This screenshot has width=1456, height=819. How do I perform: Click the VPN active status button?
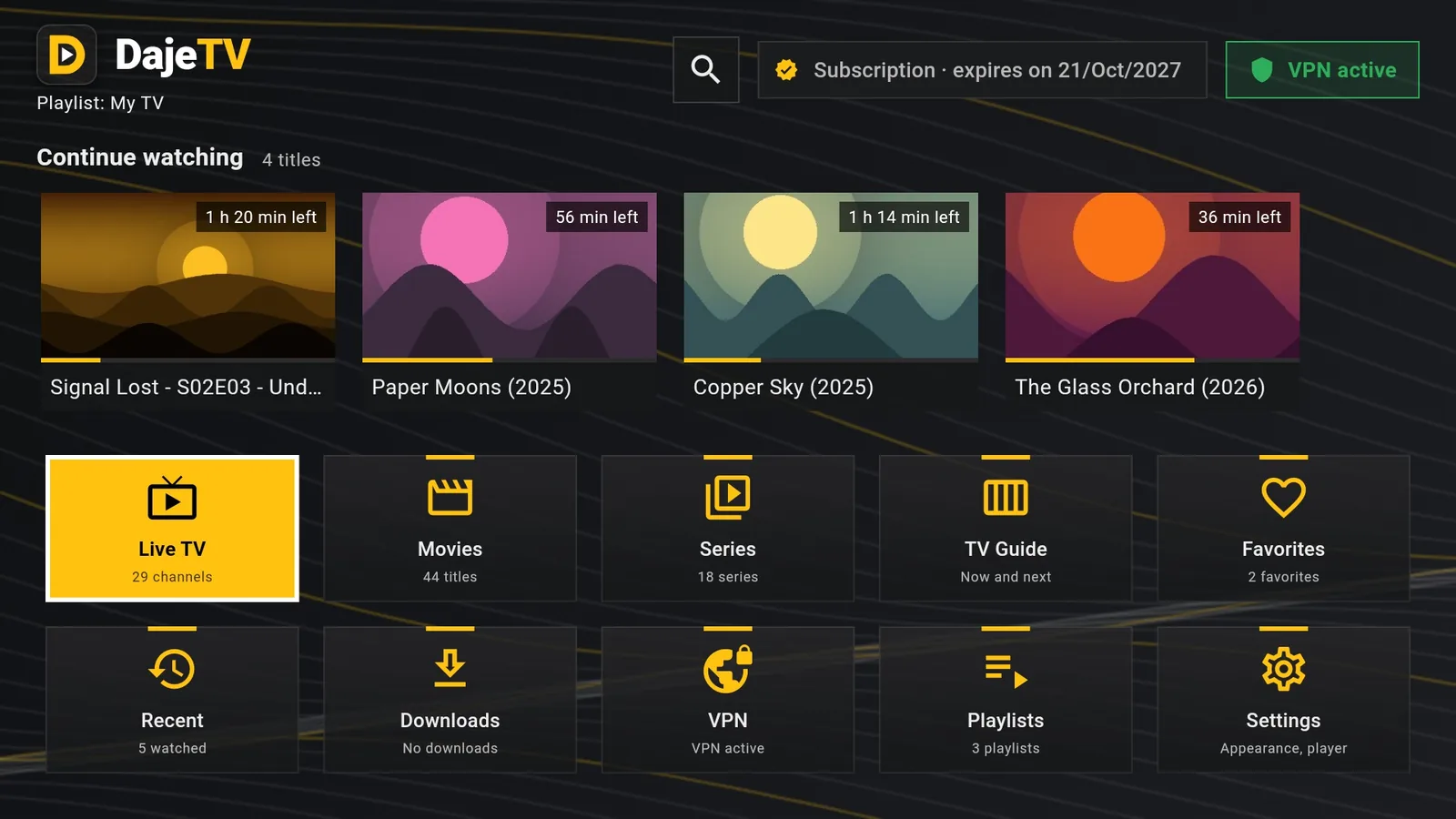[x=1322, y=70]
